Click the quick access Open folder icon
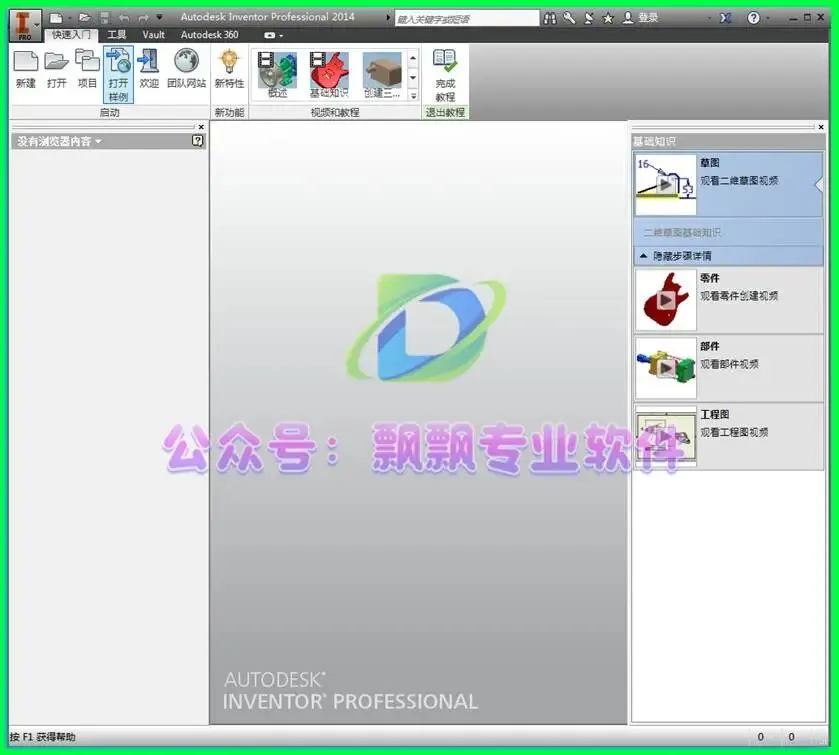The width and height of the screenshot is (839, 755). (x=84, y=18)
